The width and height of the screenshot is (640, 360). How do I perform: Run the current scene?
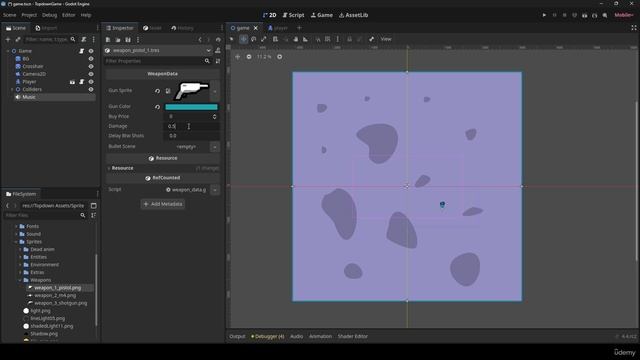[x=584, y=15]
